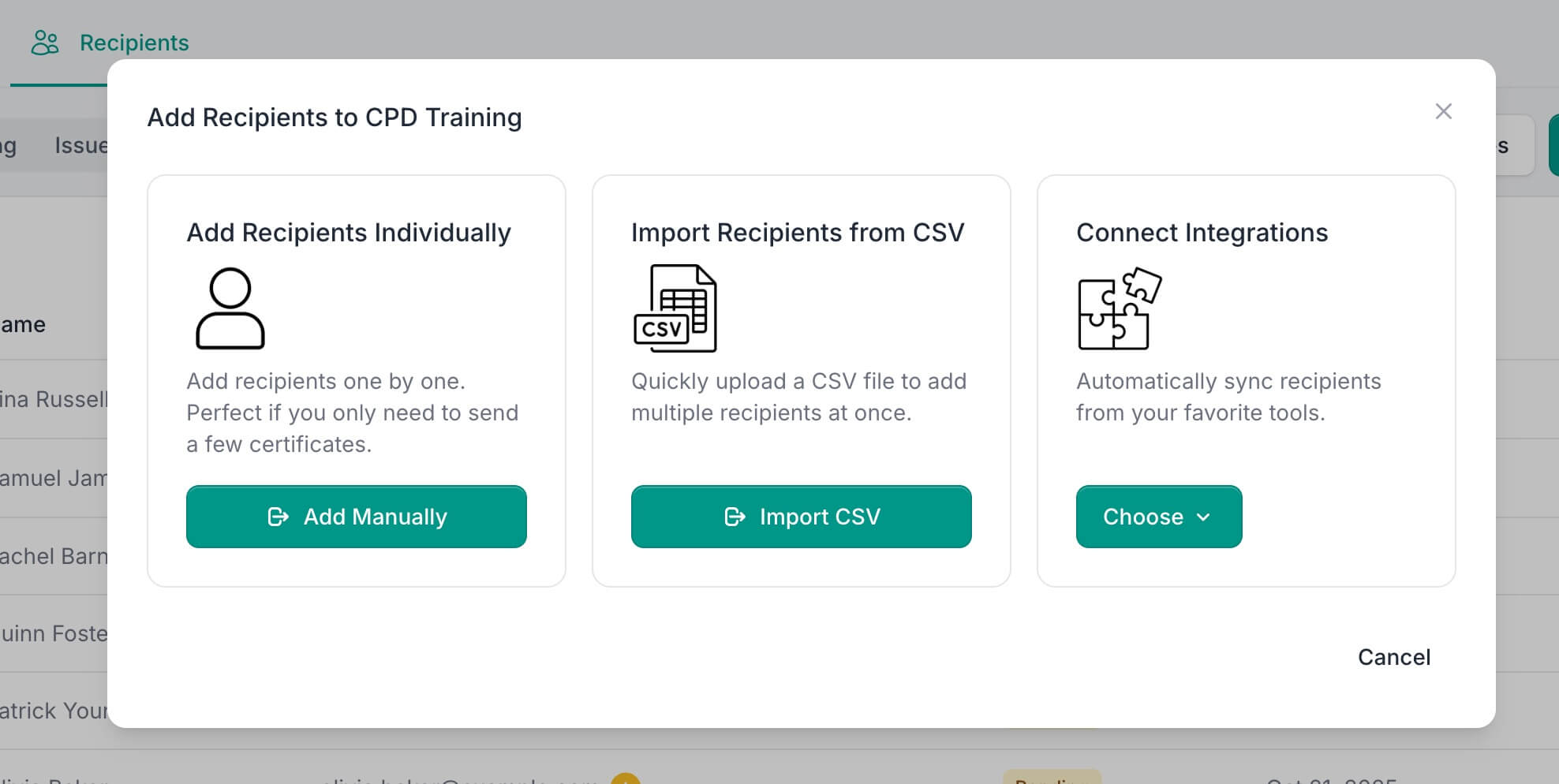
Task: Click the puzzle pieces integrations icon
Action: (x=1119, y=308)
